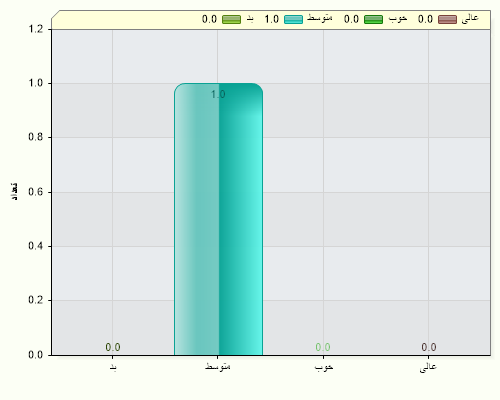
Task: Select the بد legend label text
Action: coord(250,19)
